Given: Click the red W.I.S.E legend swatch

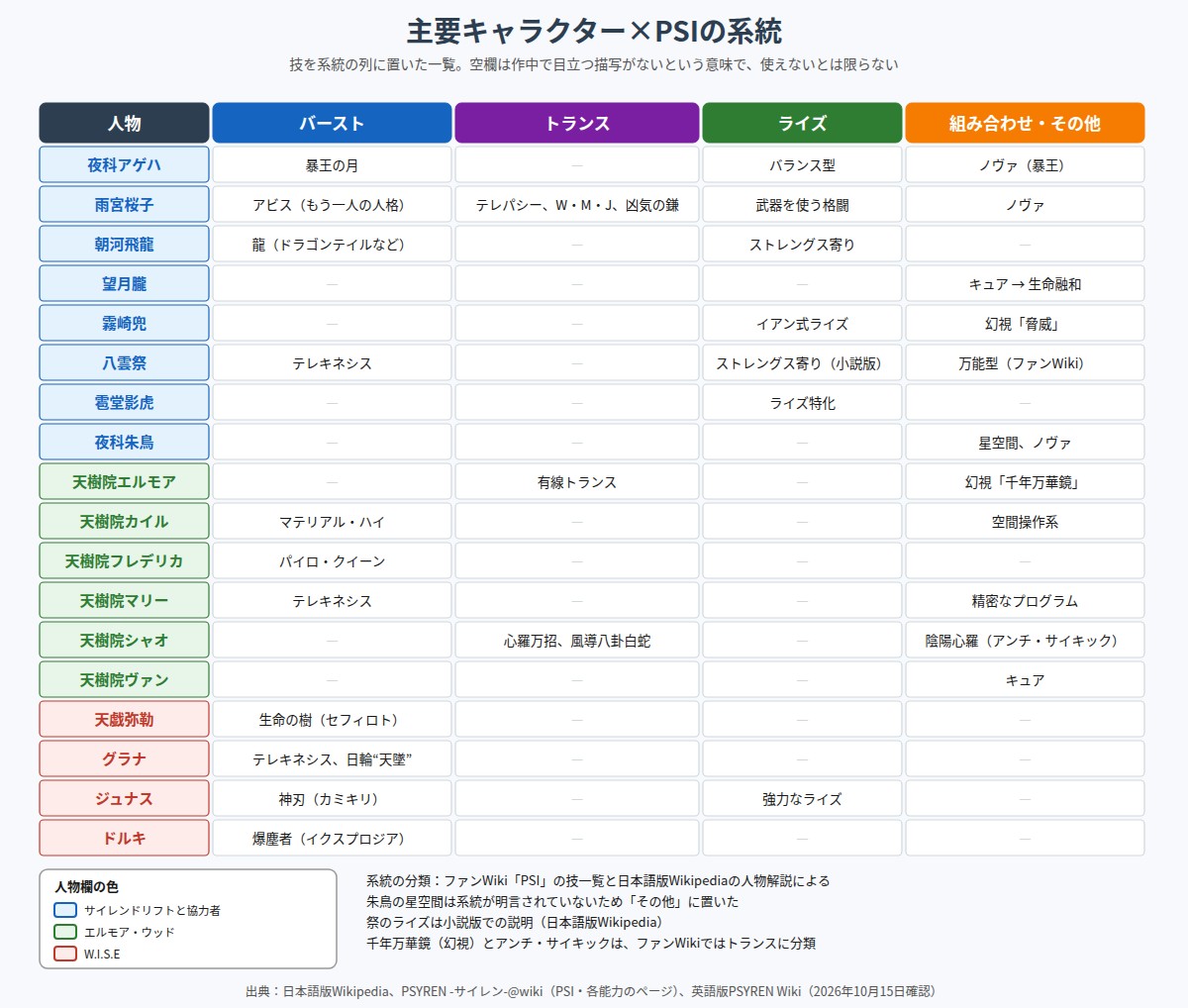Looking at the screenshot, I should [x=65, y=954].
